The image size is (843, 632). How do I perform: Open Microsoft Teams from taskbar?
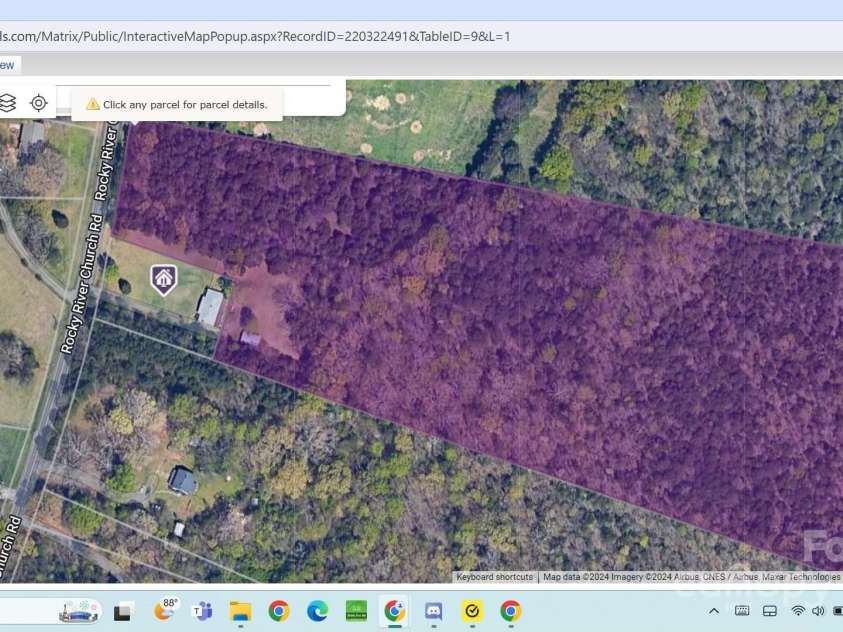click(x=203, y=611)
